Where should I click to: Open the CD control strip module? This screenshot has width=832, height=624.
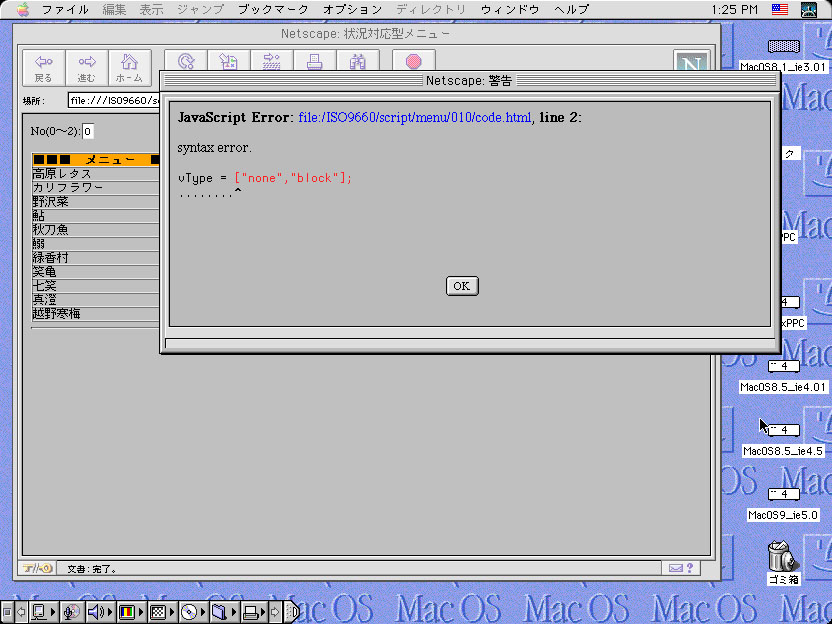tap(194, 612)
